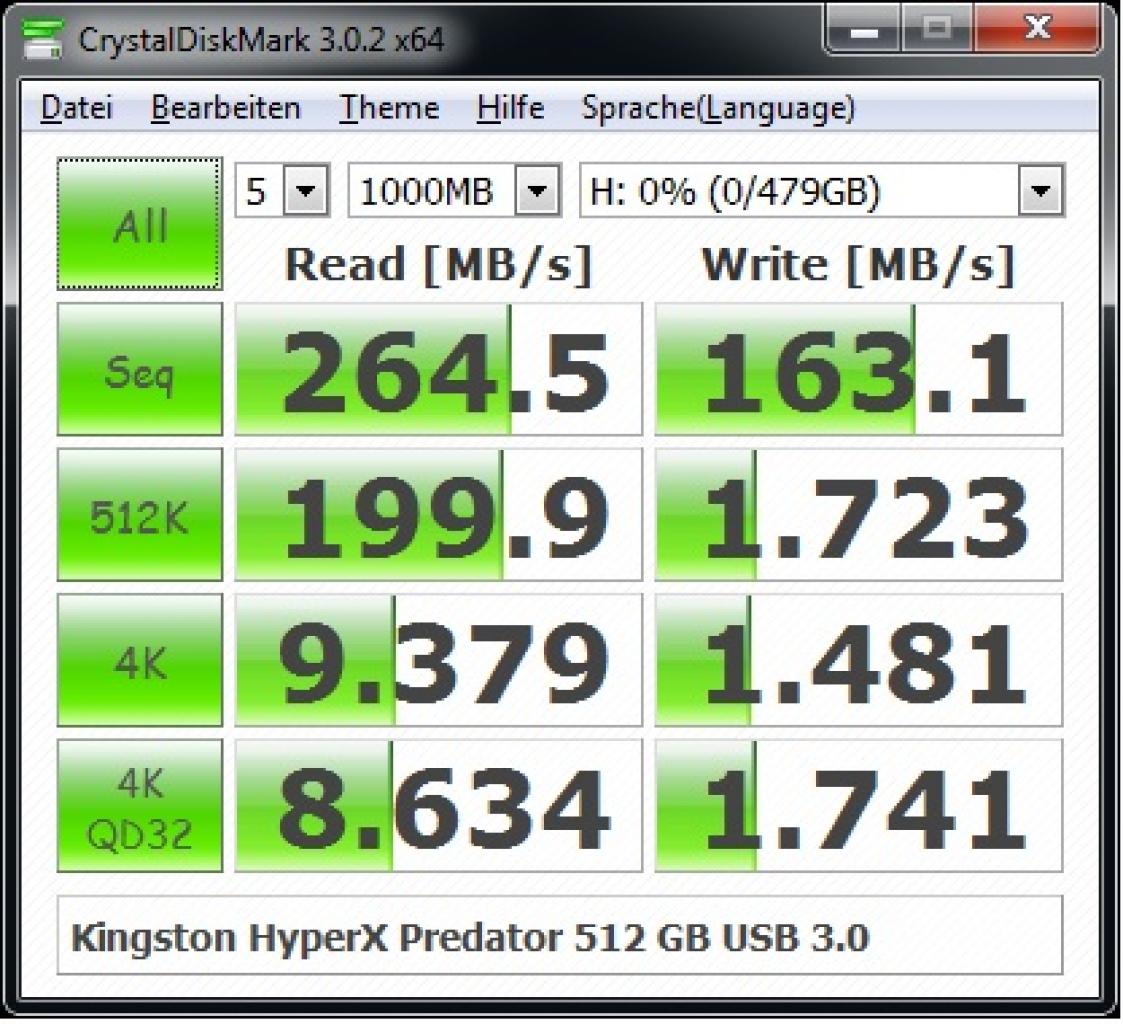
Task: Click the Read [MB/s] column header
Action: click(x=438, y=266)
